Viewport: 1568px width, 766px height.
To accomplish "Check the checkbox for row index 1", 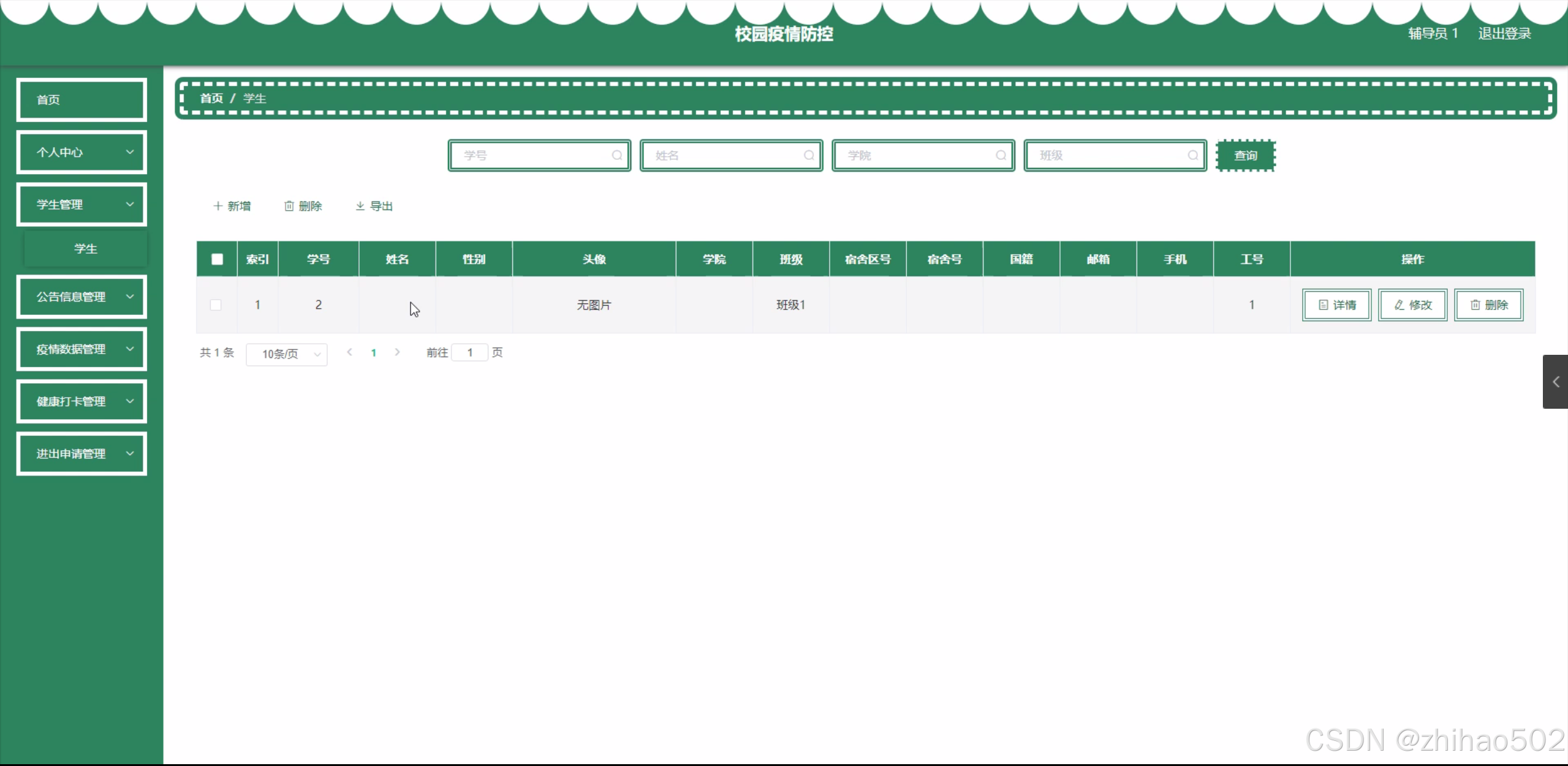I will point(216,305).
